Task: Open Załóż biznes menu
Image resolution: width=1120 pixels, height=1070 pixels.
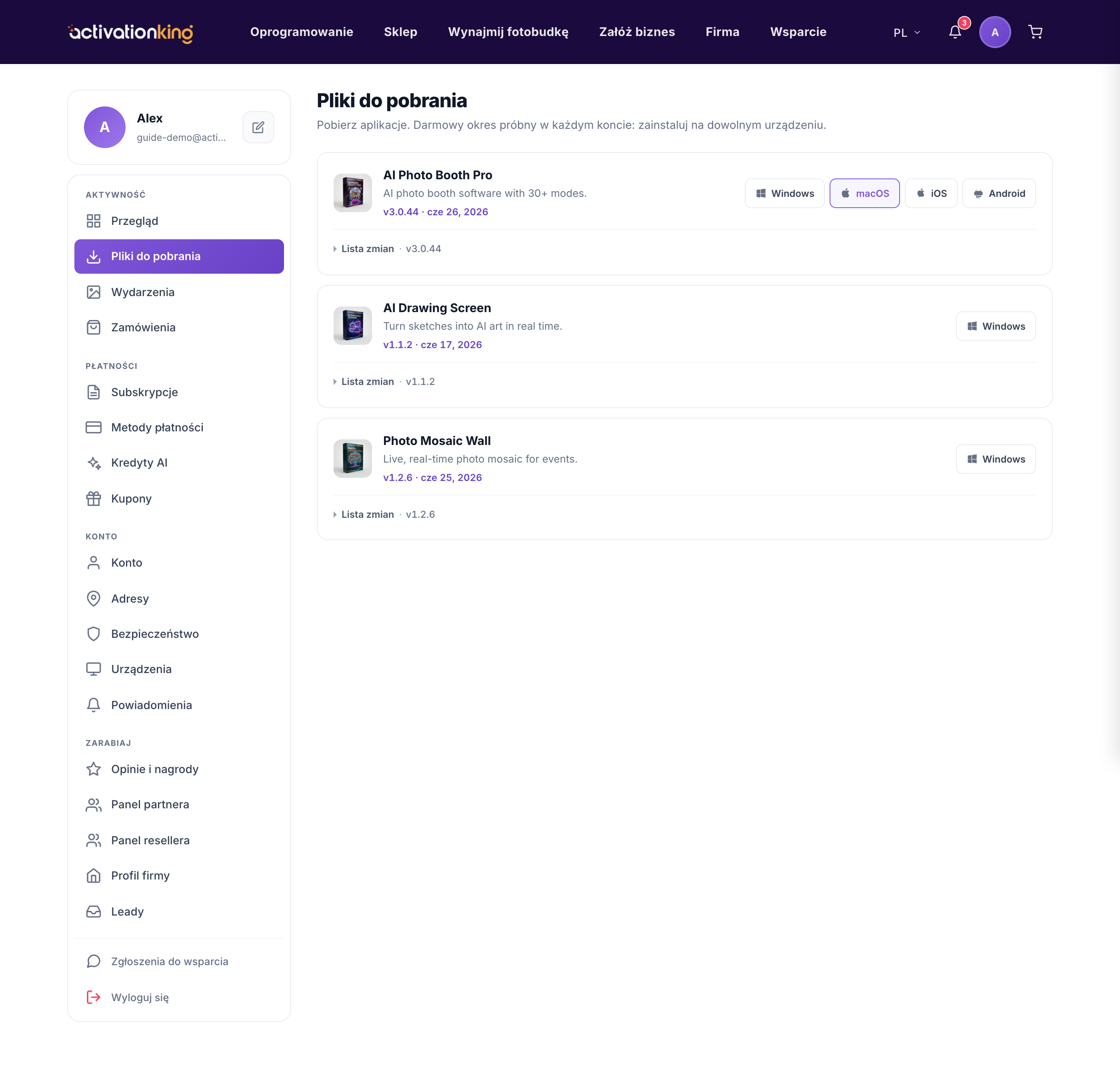Action: click(637, 32)
